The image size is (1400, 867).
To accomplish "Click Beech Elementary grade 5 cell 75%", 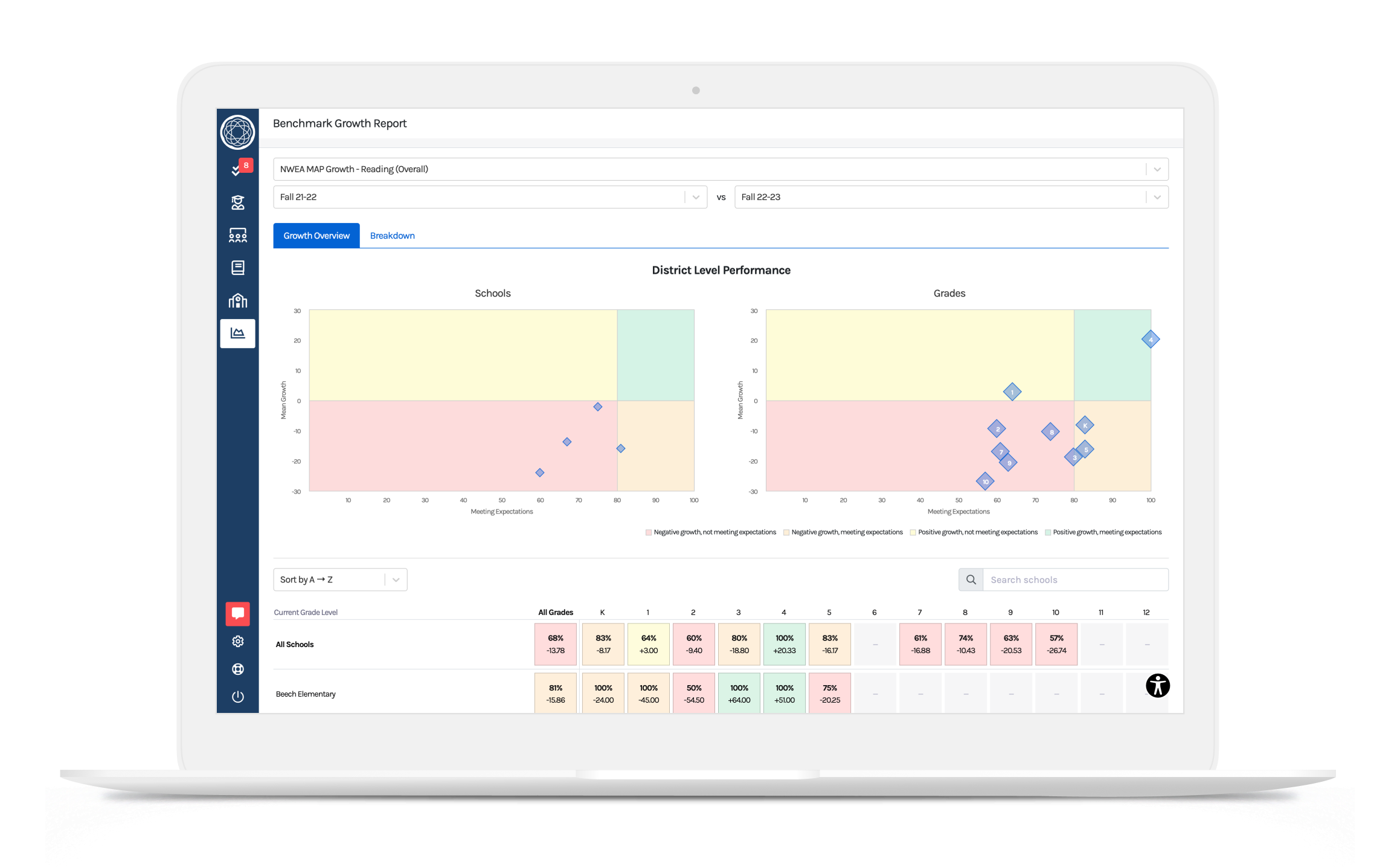I will 830,694.
